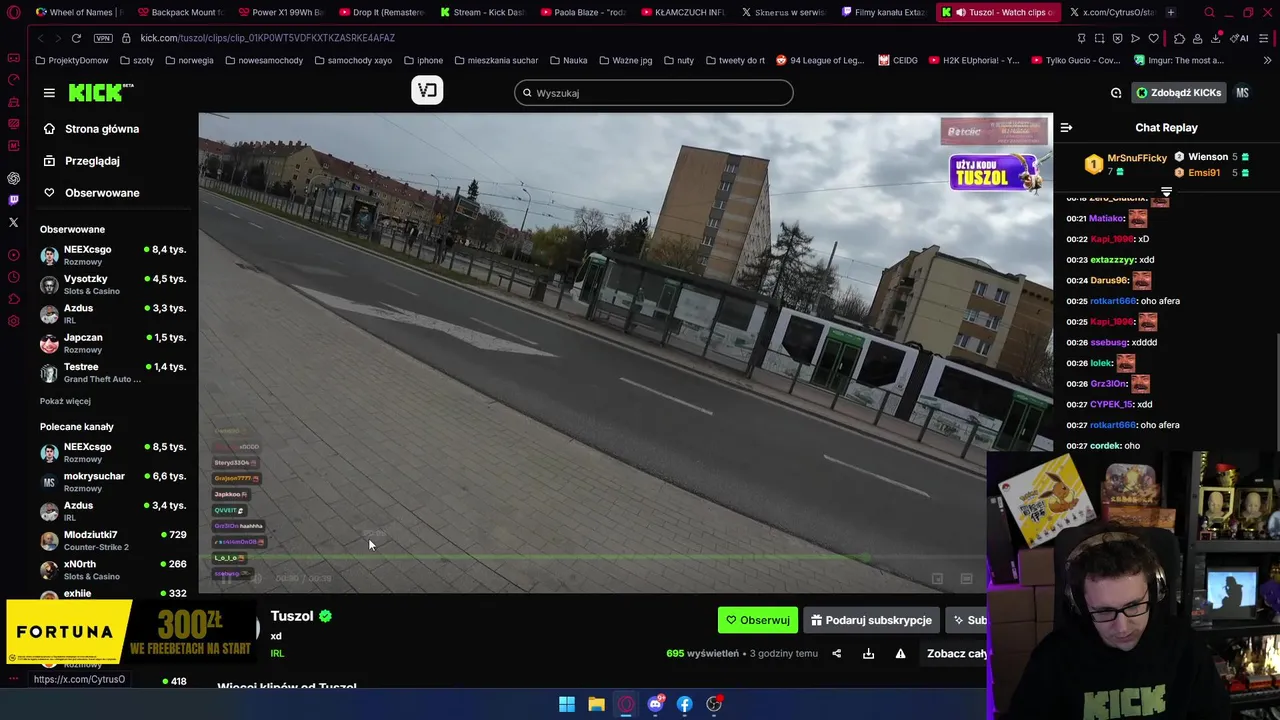Viewport: 1280px width, 720px height.
Task: Open X in the Opera sidebar
Action: coord(13,222)
